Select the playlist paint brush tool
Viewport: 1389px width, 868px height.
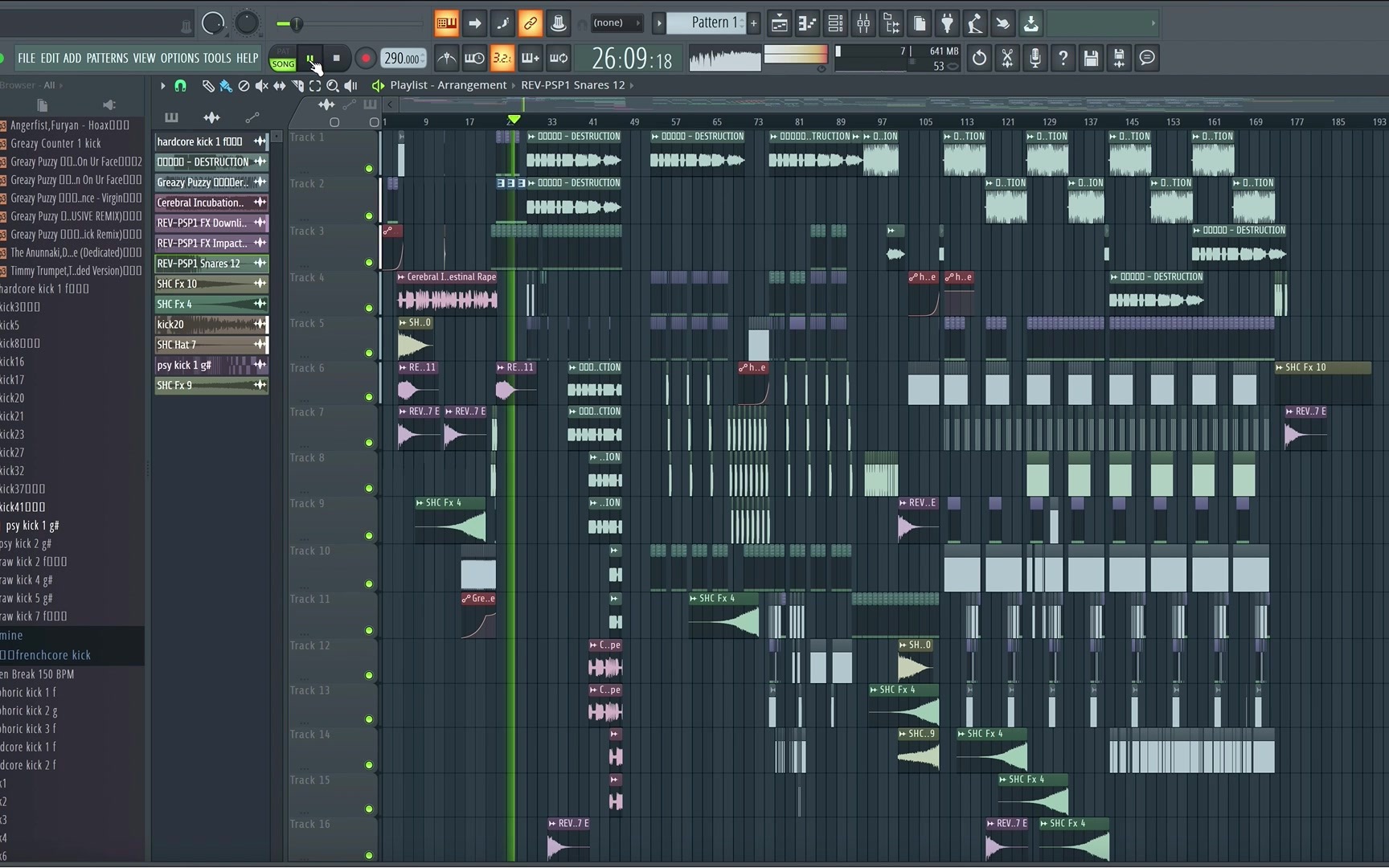pos(226,85)
